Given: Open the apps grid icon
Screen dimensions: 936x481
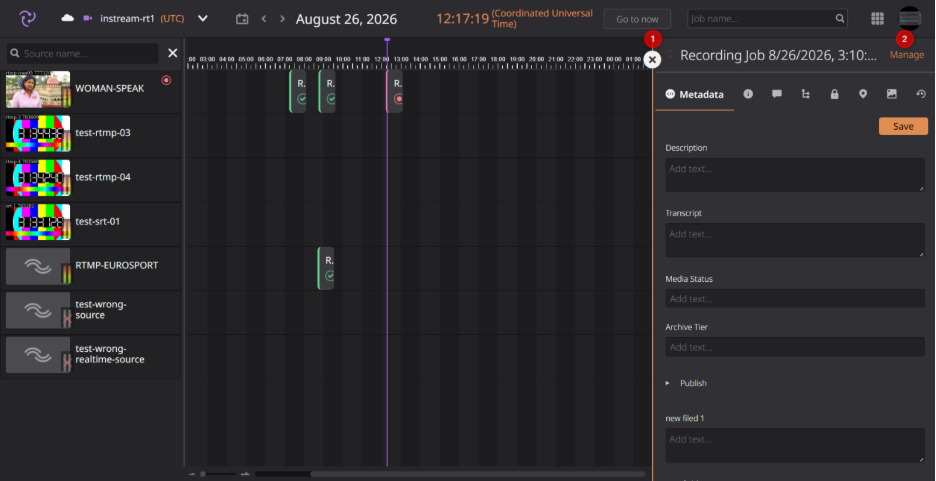Looking at the screenshot, I should pyautogui.click(x=877, y=18).
